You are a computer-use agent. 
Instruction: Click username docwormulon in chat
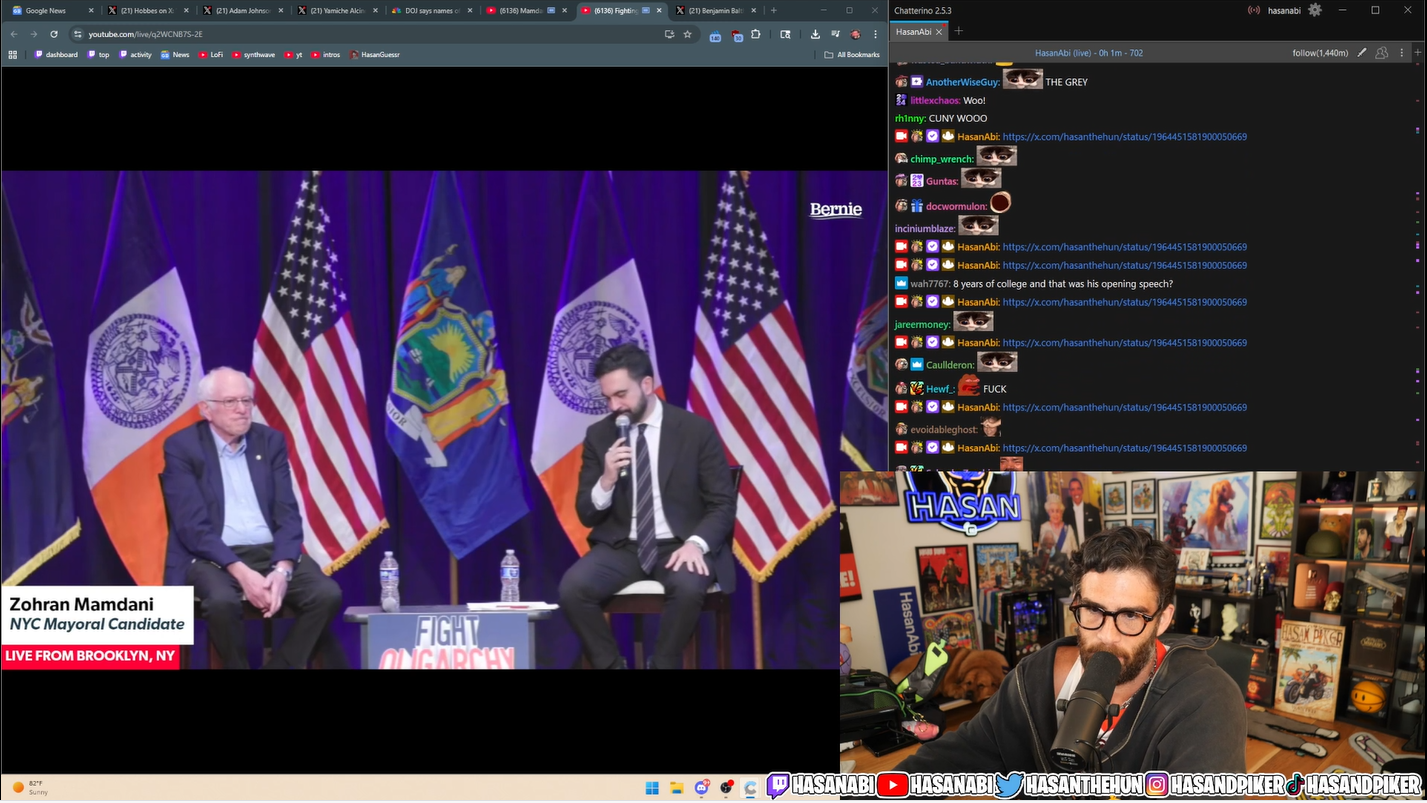click(956, 207)
